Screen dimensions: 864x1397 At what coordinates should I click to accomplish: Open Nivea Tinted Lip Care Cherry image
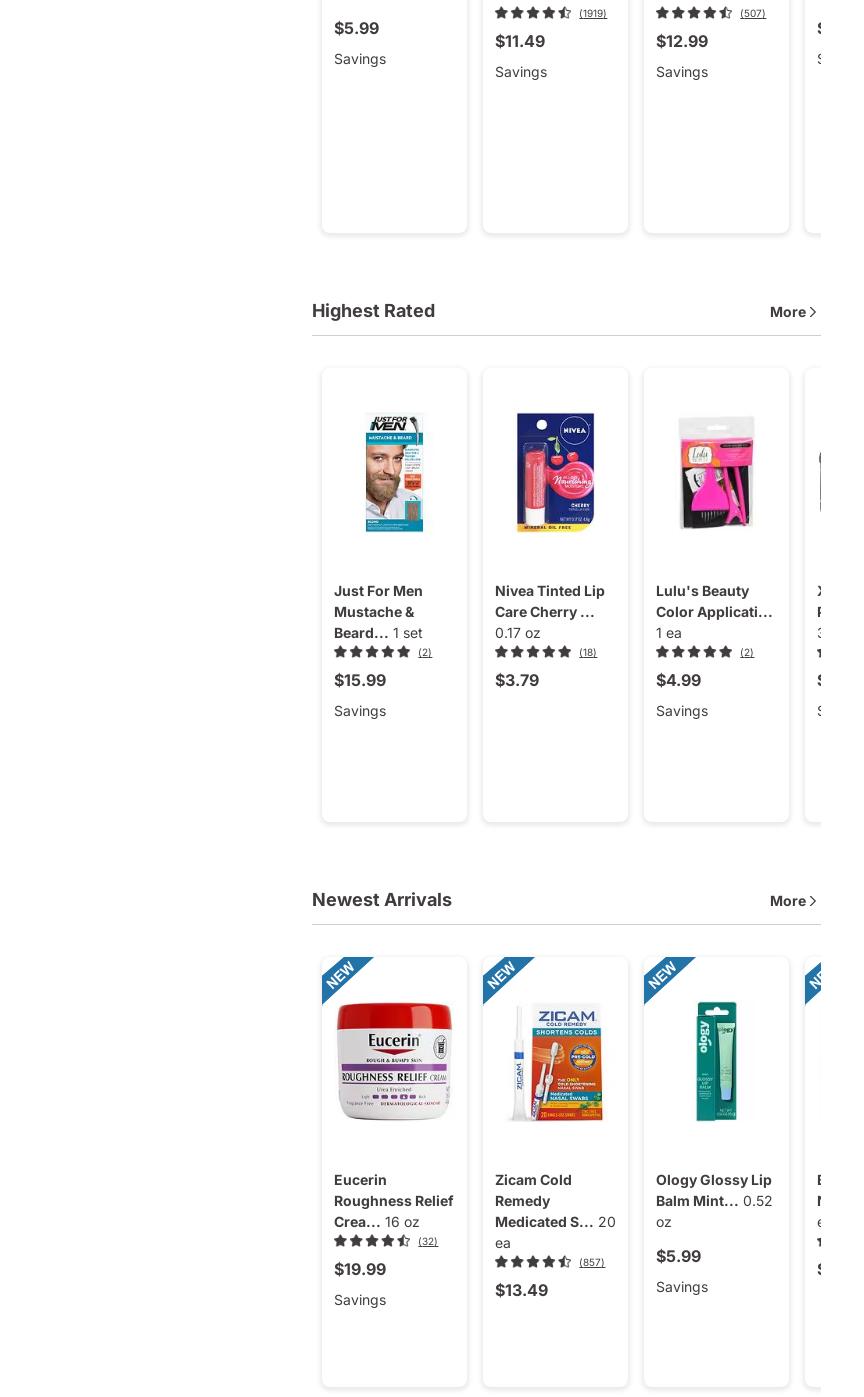[555, 472]
